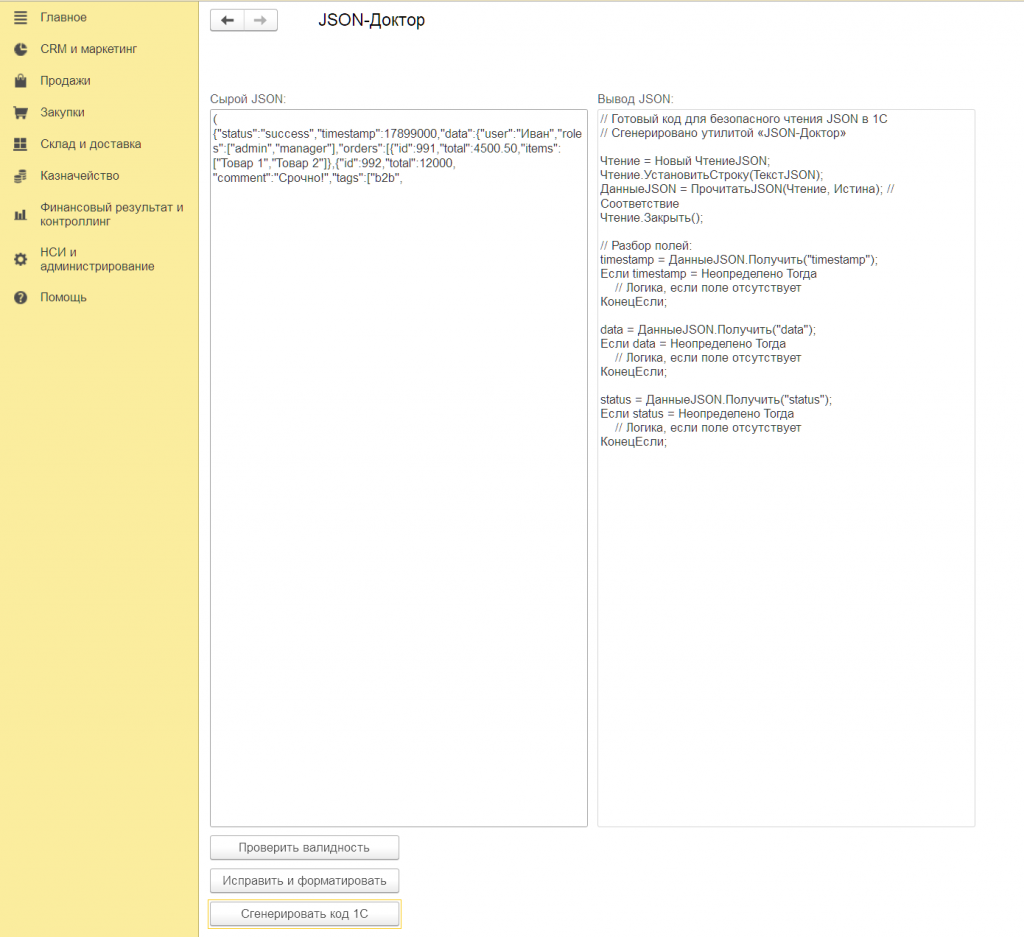Open the Казначейство menu item
This screenshot has width=1024, height=937.
tap(80, 176)
